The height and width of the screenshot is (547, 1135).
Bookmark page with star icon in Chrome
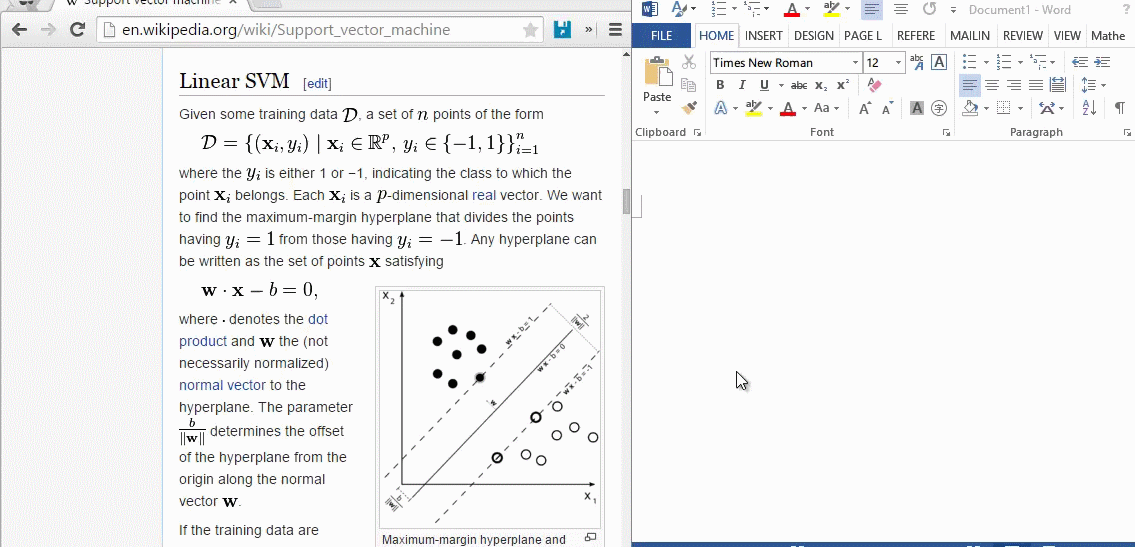(x=531, y=30)
